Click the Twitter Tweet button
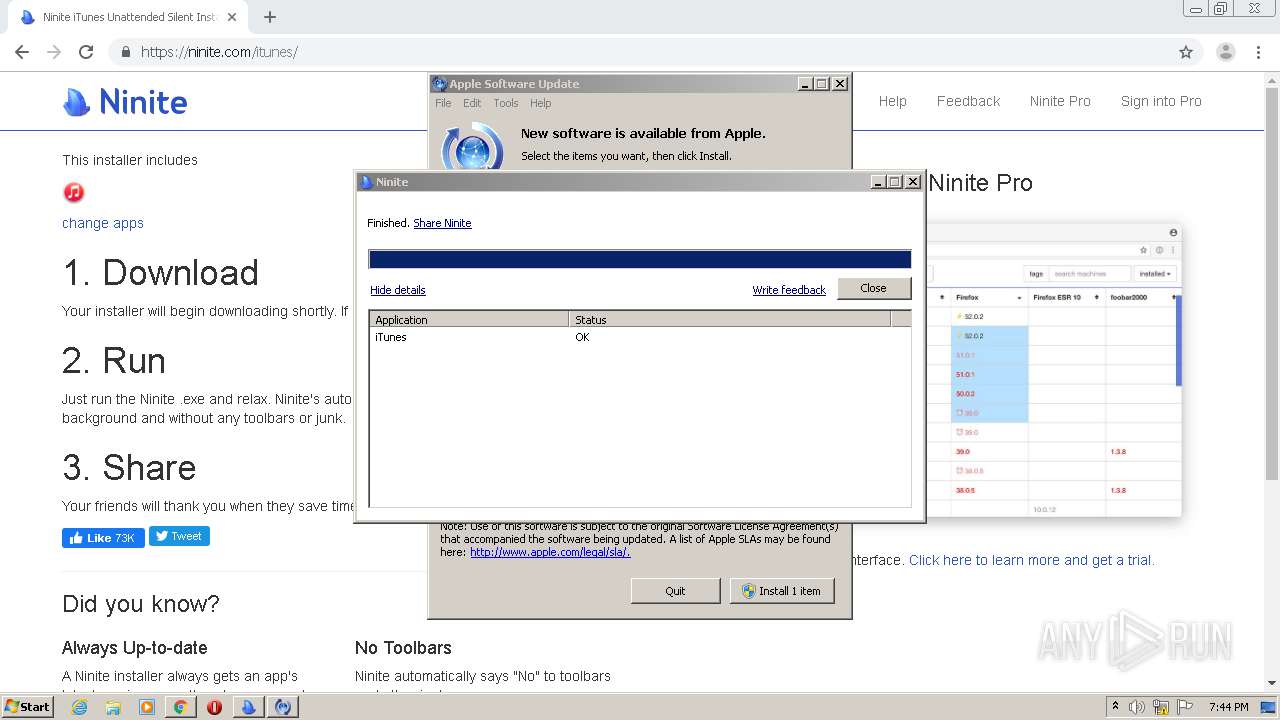This screenshot has height=720, width=1280. (x=179, y=536)
